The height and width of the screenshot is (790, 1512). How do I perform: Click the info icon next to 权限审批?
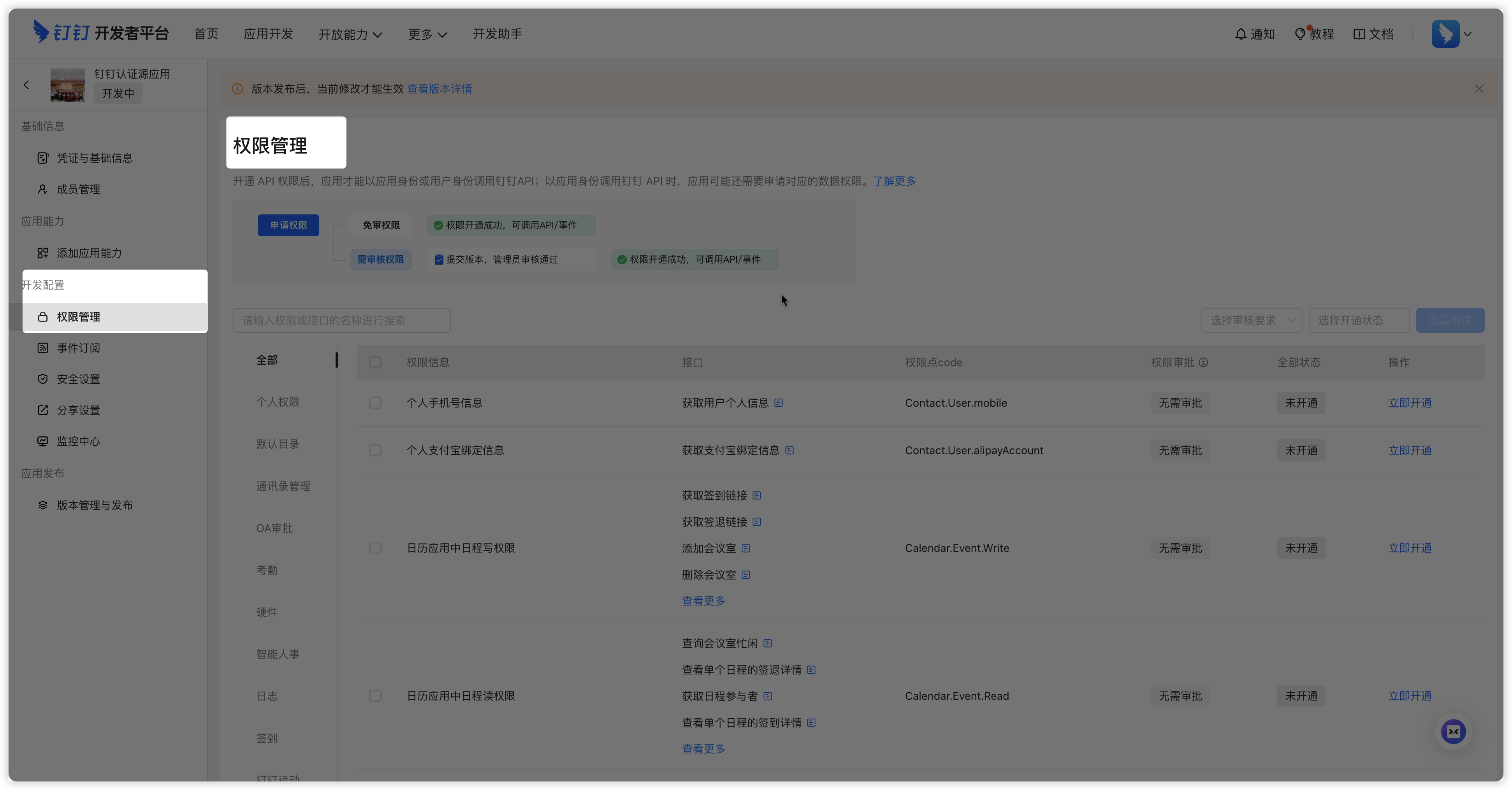point(1203,362)
